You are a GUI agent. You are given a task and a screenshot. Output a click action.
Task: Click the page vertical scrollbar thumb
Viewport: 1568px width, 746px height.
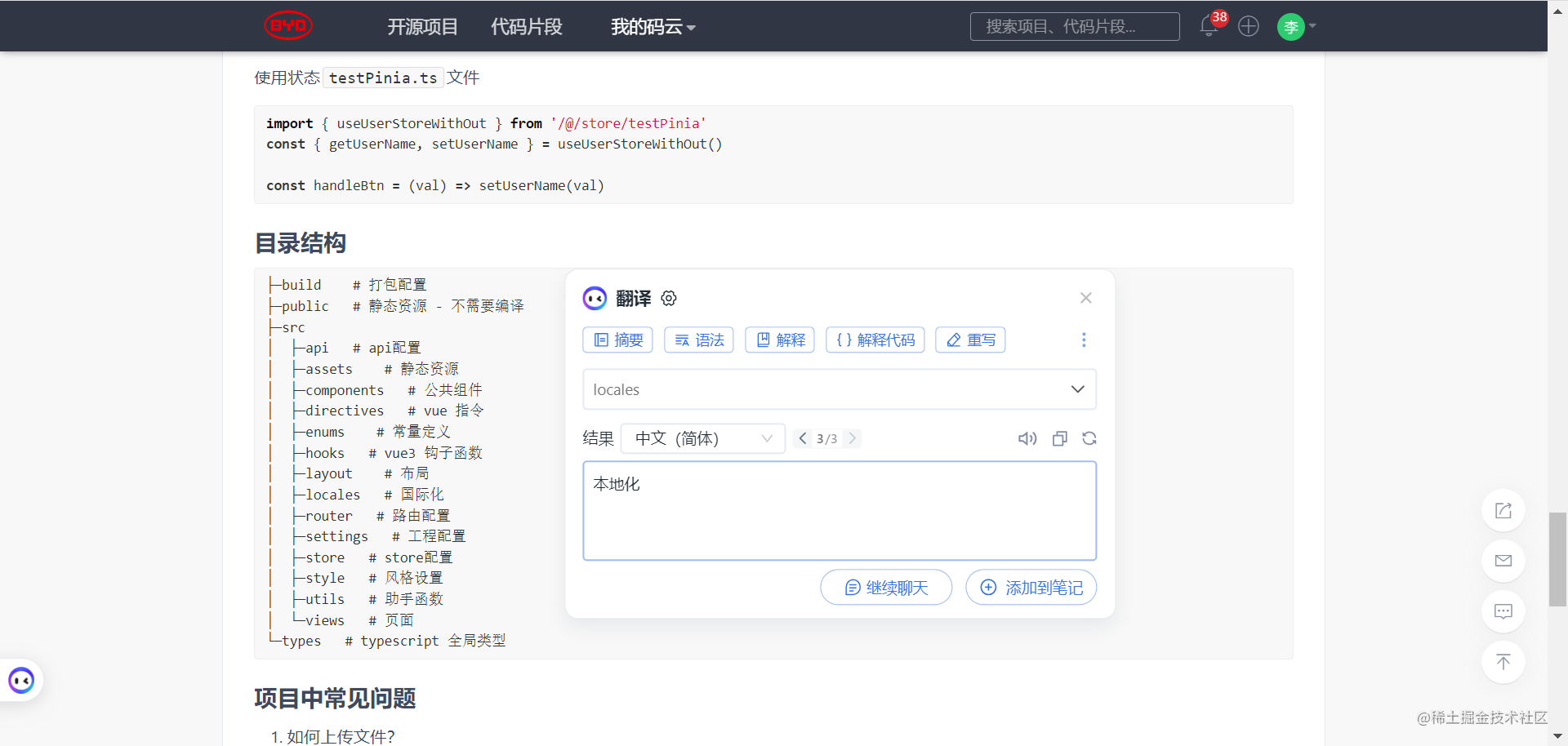pyautogui.click(x=1557, y=559)
